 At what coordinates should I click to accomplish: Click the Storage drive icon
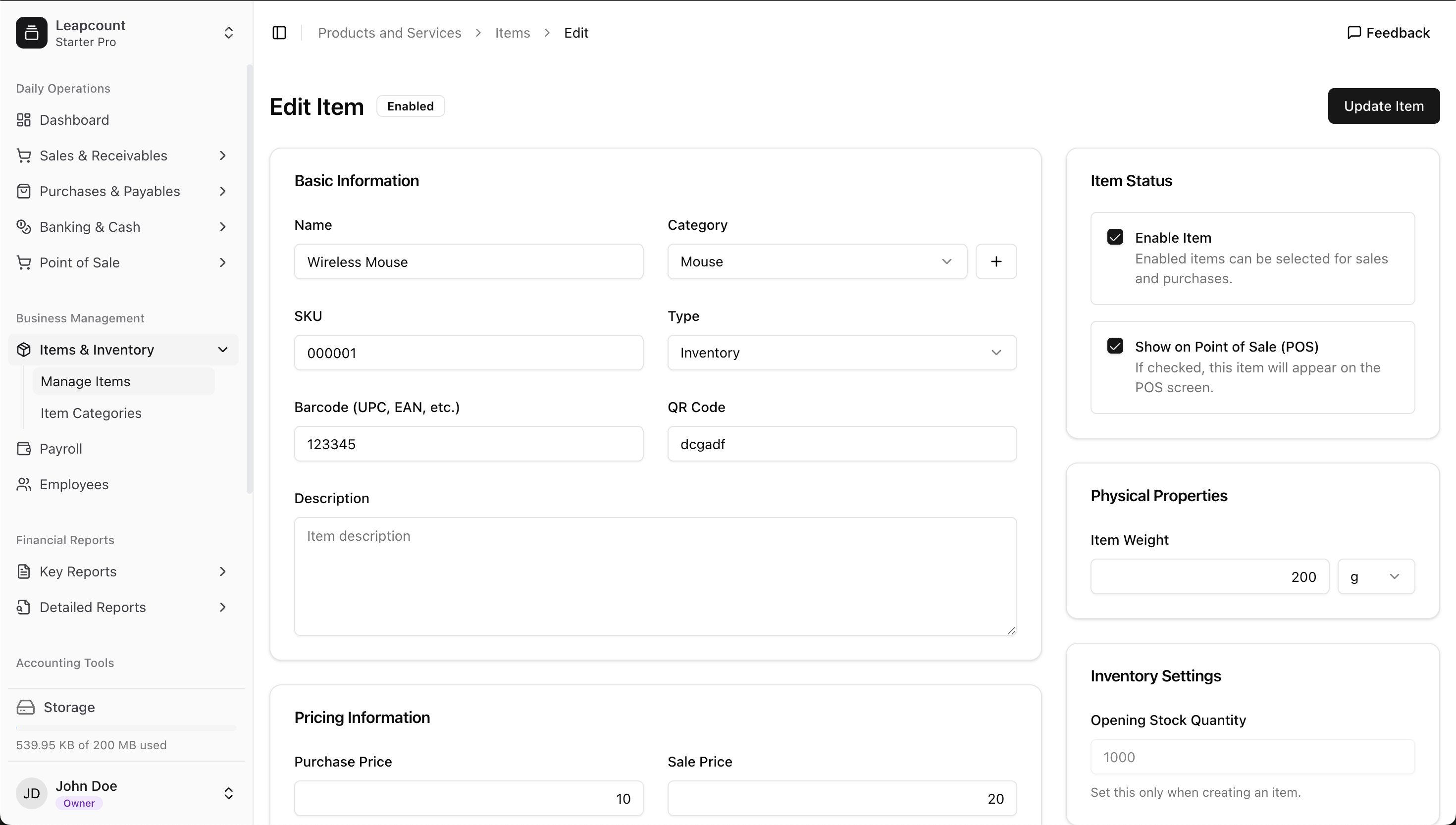coord(25,707)
